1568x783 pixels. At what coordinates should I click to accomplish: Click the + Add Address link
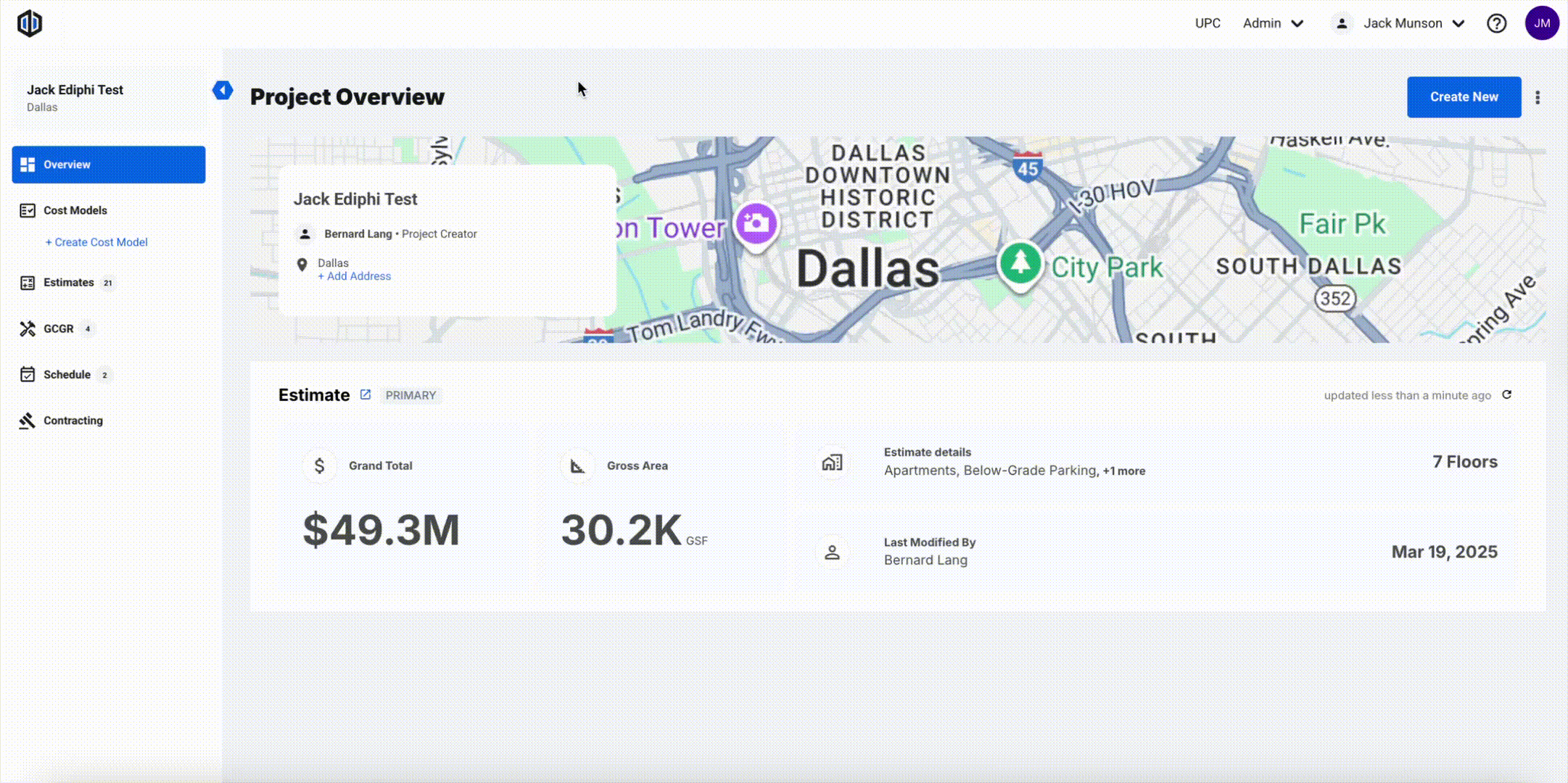click(354, 276)
